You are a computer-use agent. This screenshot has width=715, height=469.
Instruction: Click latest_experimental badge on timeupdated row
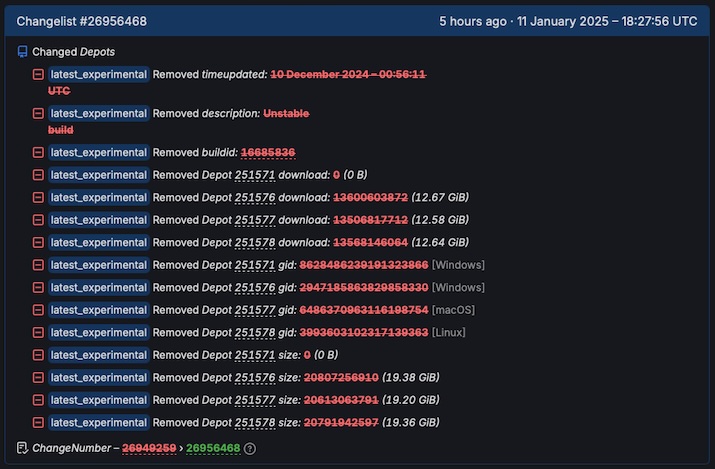(99, 75)
